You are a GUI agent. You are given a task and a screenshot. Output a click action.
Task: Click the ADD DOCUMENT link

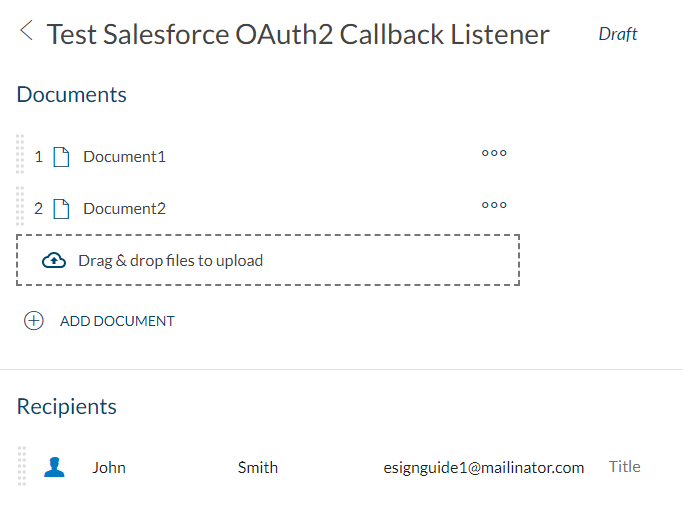[117, 321]
